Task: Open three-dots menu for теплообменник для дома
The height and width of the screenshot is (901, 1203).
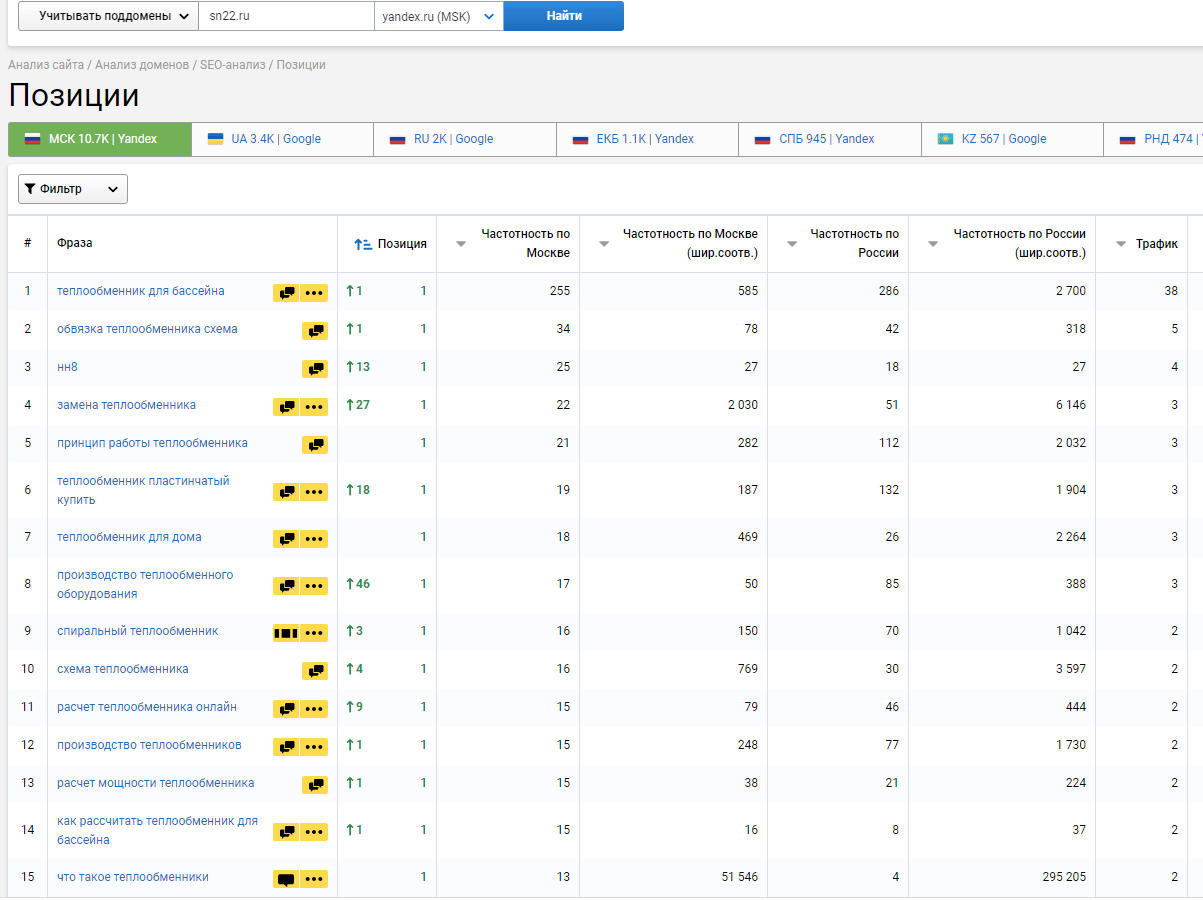Action: coord(315,539)
